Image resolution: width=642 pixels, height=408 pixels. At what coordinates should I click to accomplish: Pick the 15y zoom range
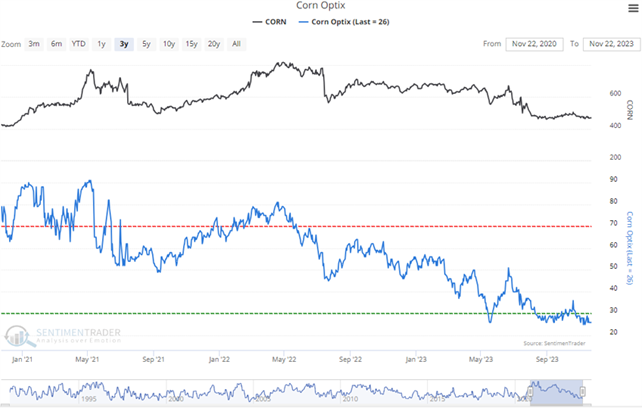click(191, 44)
